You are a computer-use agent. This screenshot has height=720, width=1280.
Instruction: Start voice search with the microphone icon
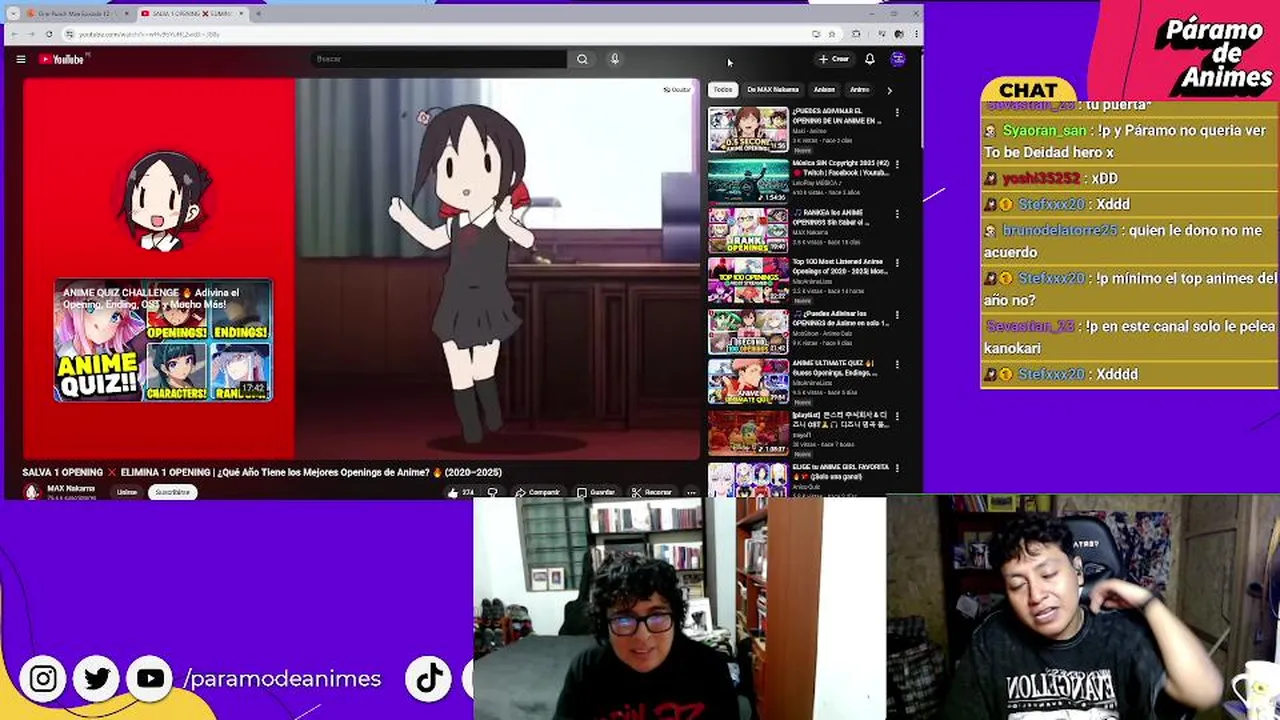tap(614, 59)
